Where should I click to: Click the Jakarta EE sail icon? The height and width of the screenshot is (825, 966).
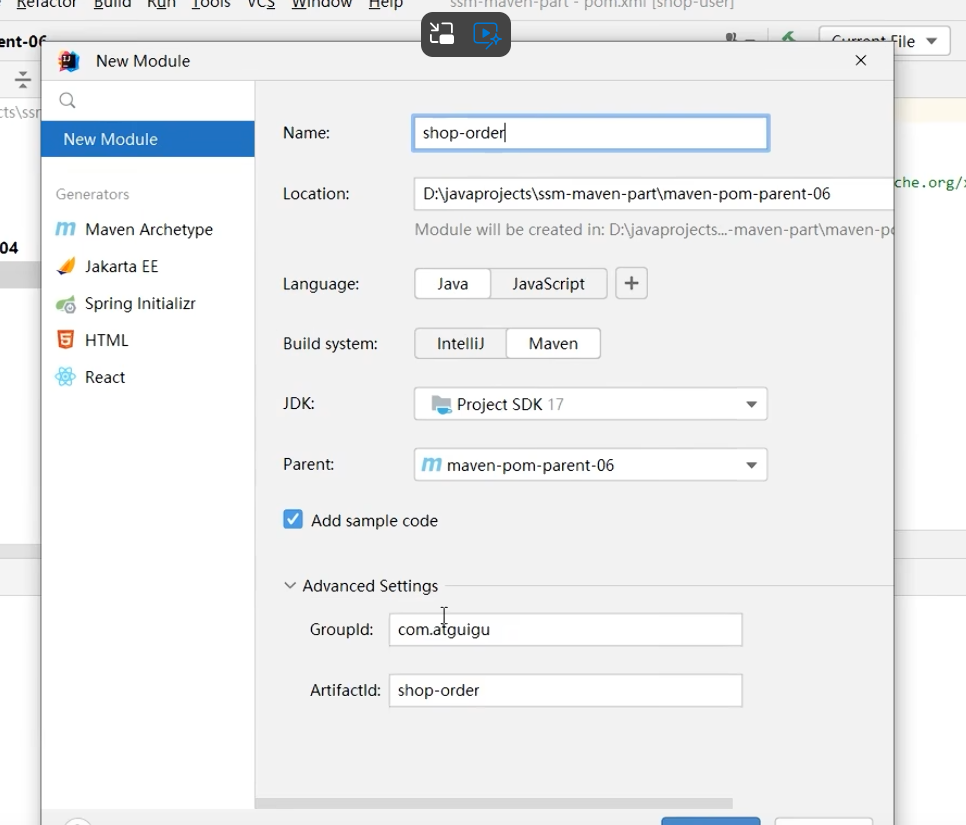(65, 266)
